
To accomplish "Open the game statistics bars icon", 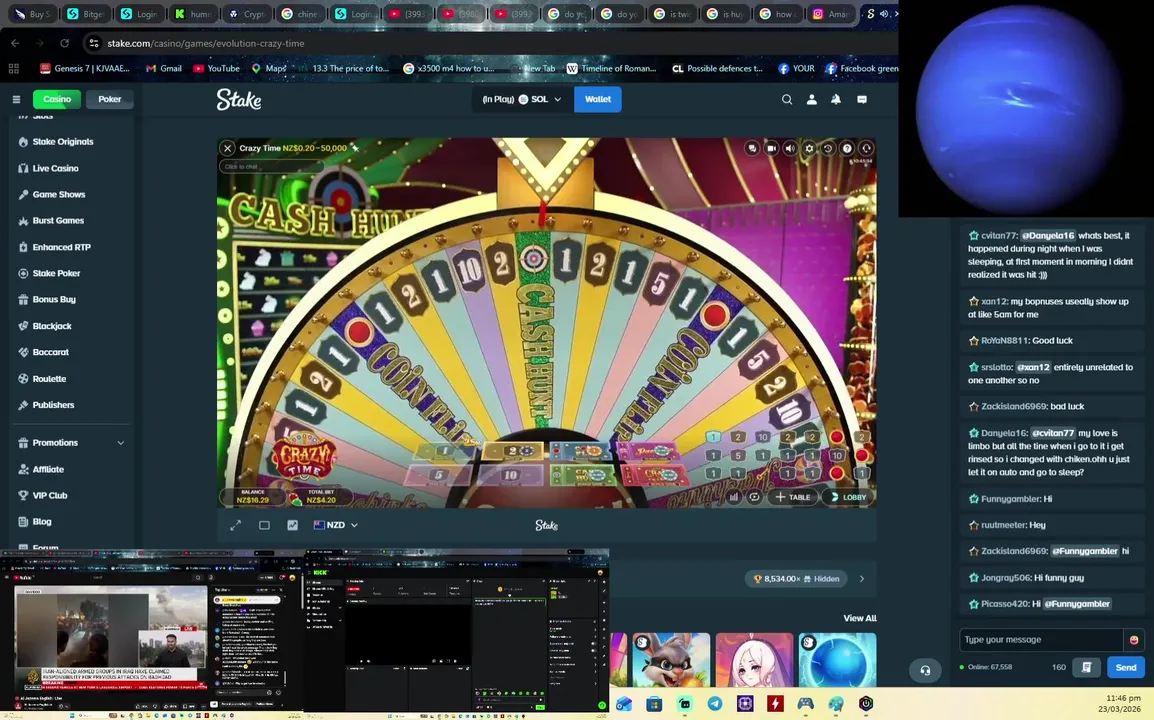I will [734, 497].
